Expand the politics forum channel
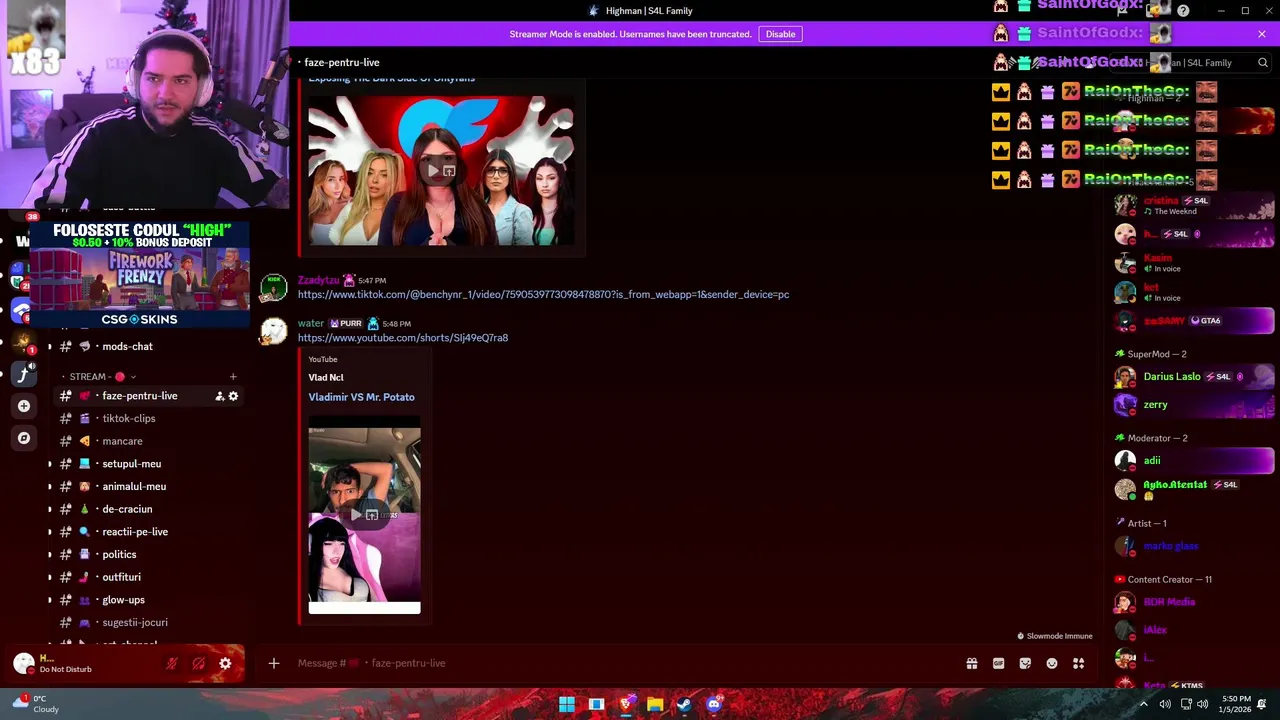Screen dimensions: 1280x720 pyautogui.click(x=50, y=554)
